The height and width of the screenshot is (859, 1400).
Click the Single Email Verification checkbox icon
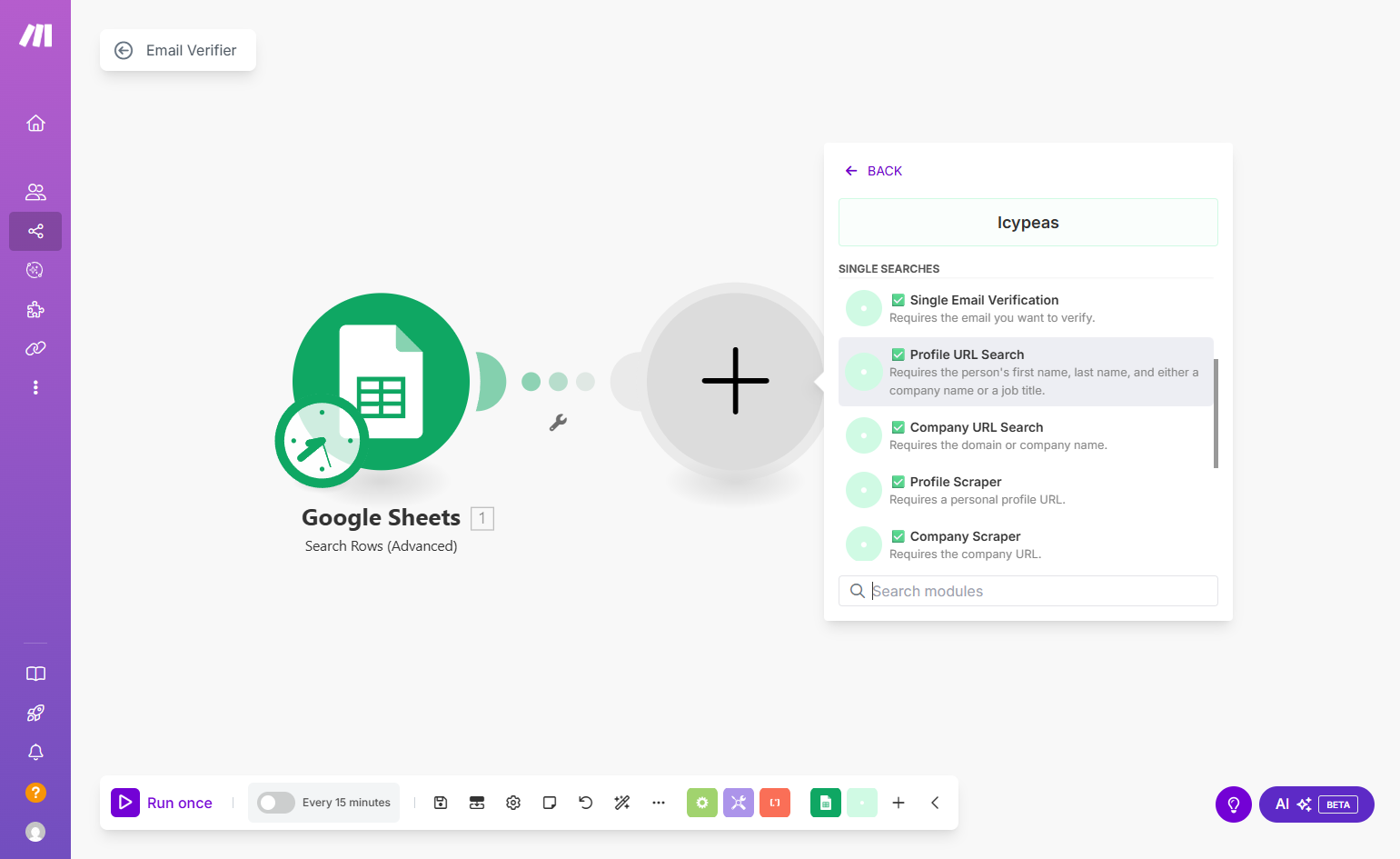point(898,300)
